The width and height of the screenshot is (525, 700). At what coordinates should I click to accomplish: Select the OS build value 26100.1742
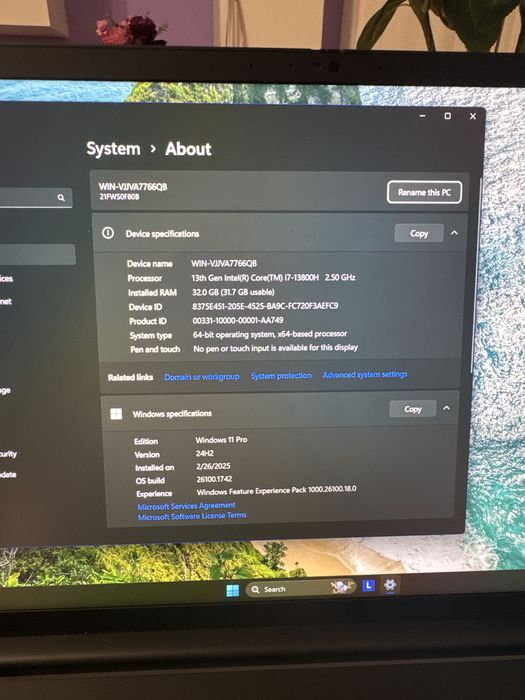[x=214, y=479]
